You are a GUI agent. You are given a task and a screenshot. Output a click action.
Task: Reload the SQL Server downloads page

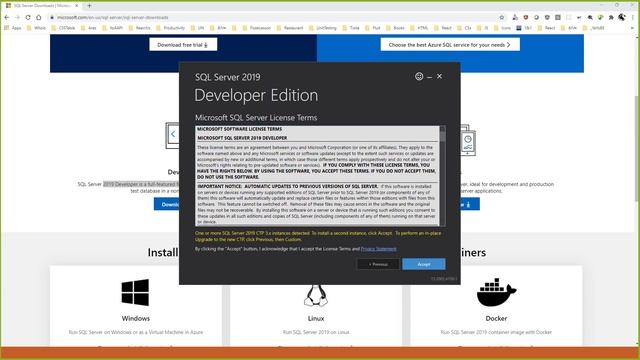(x=28, y=18)
